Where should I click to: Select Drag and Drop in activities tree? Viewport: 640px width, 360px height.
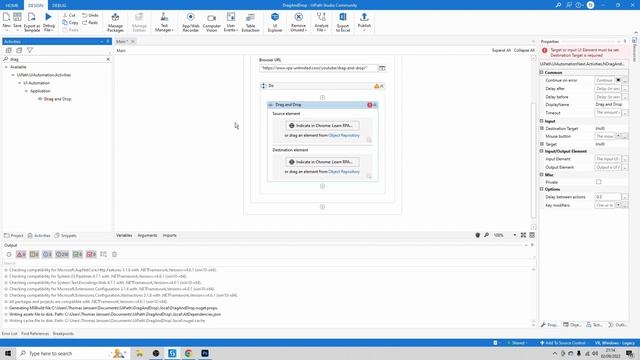click(57, 99)
